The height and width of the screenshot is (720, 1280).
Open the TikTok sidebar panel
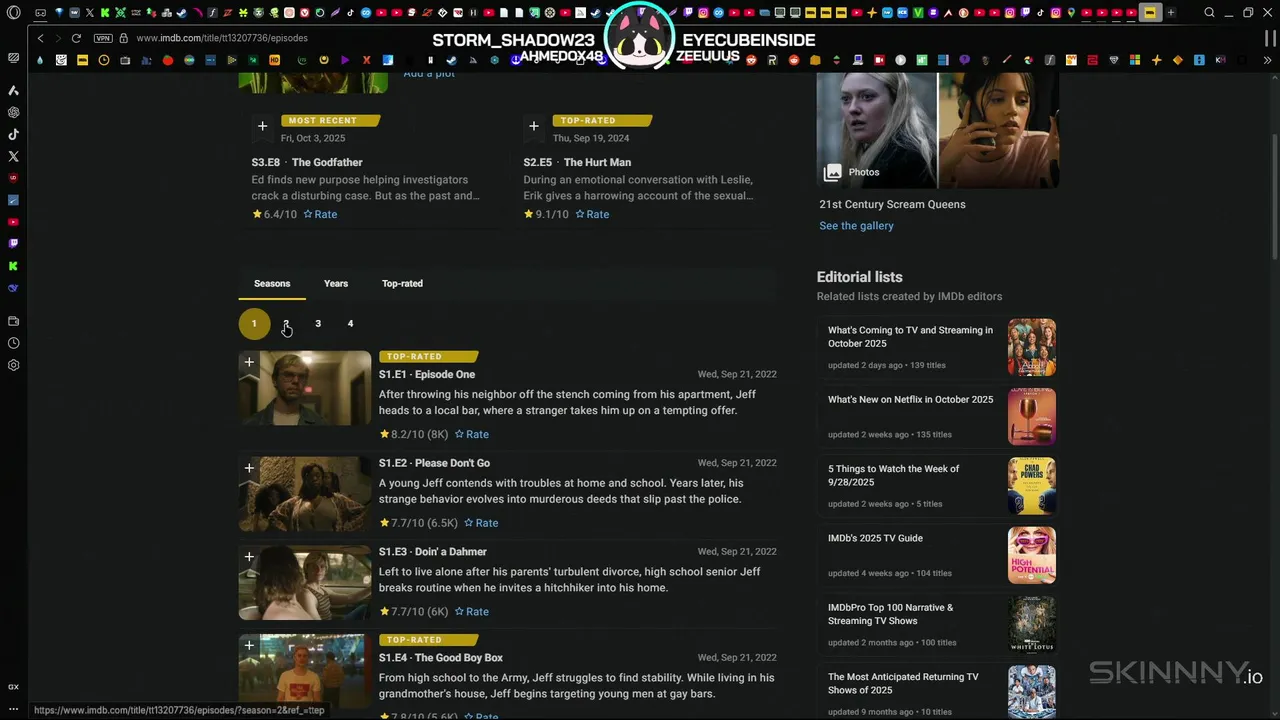click(x=13, y=134)
